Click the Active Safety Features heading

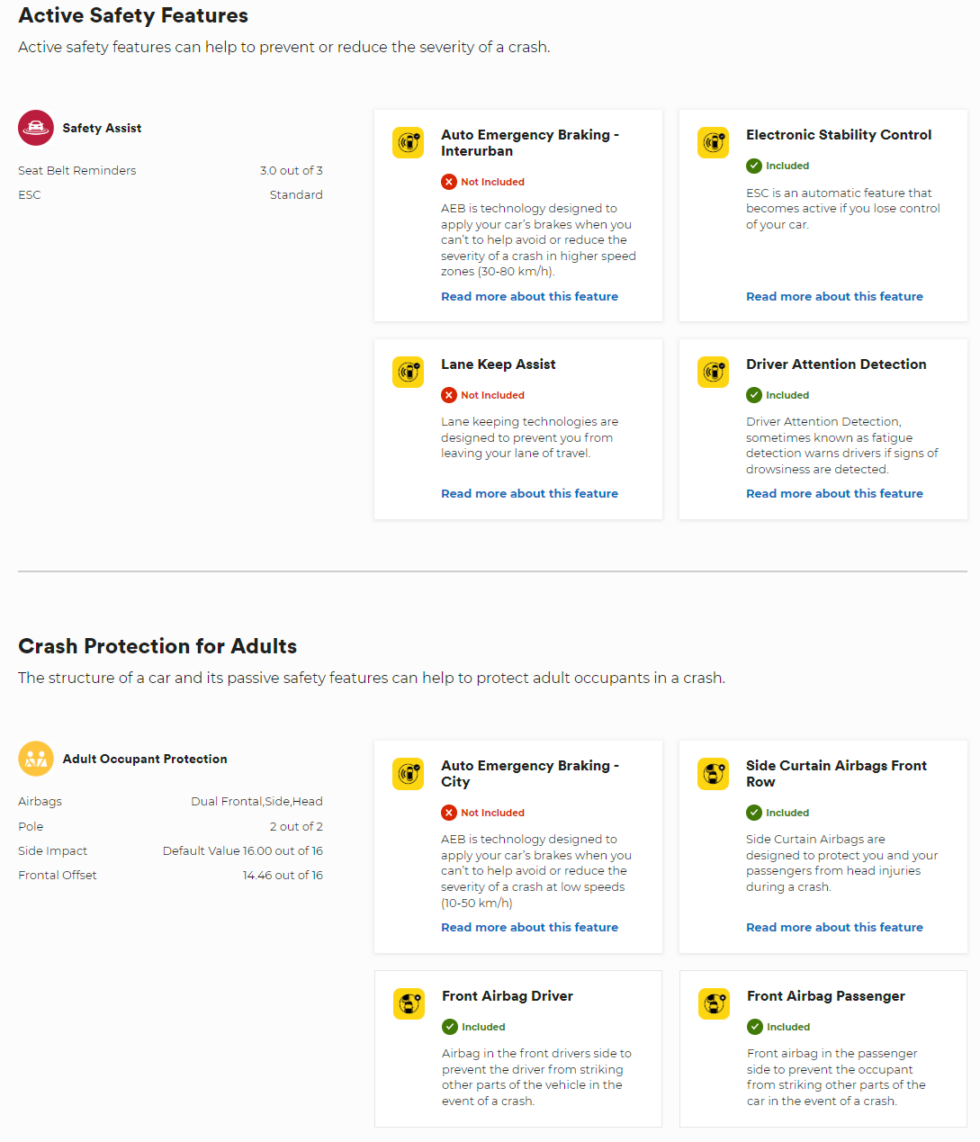coord(133,16)
